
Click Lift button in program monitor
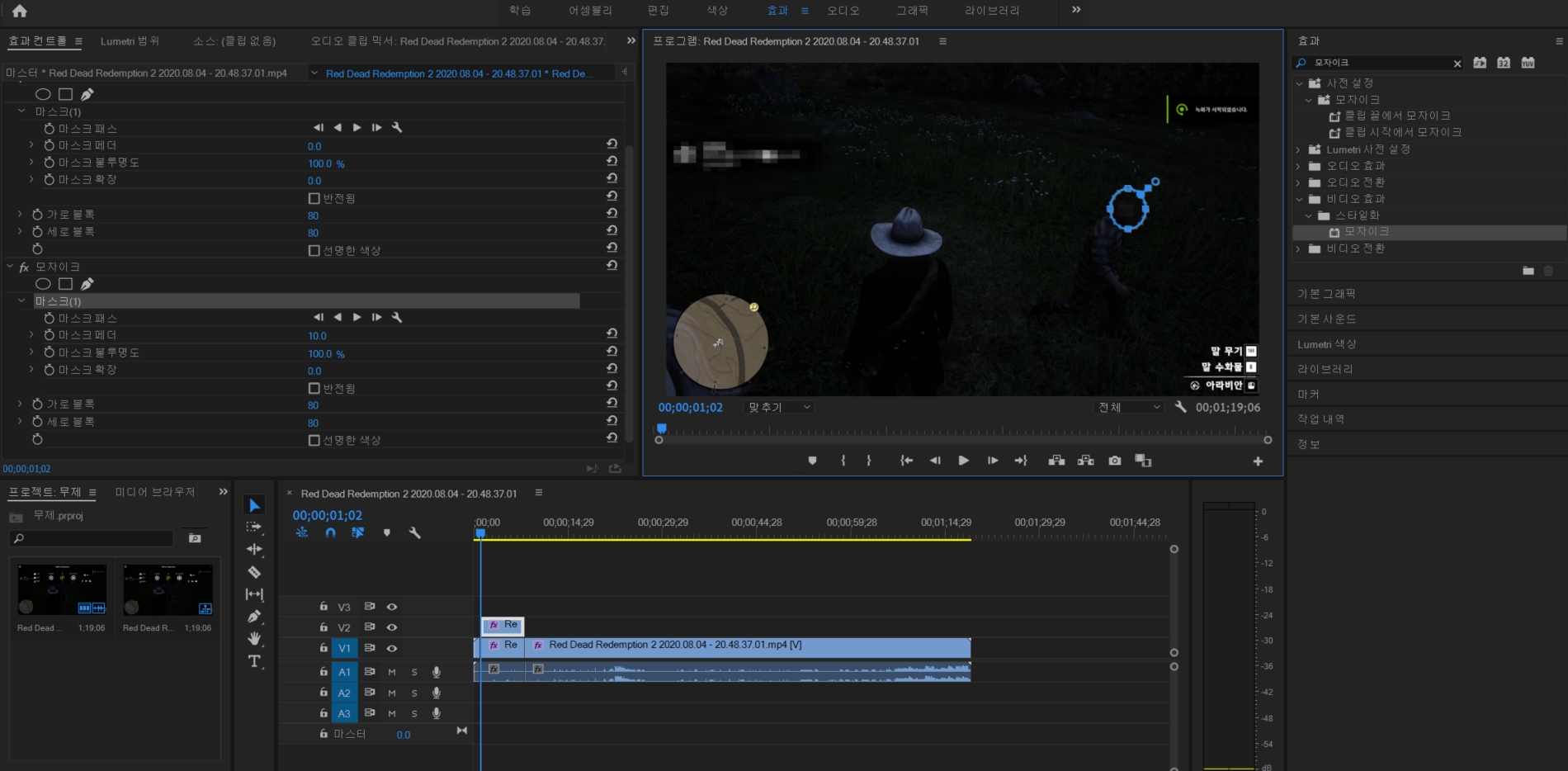tap(1056, 461)
